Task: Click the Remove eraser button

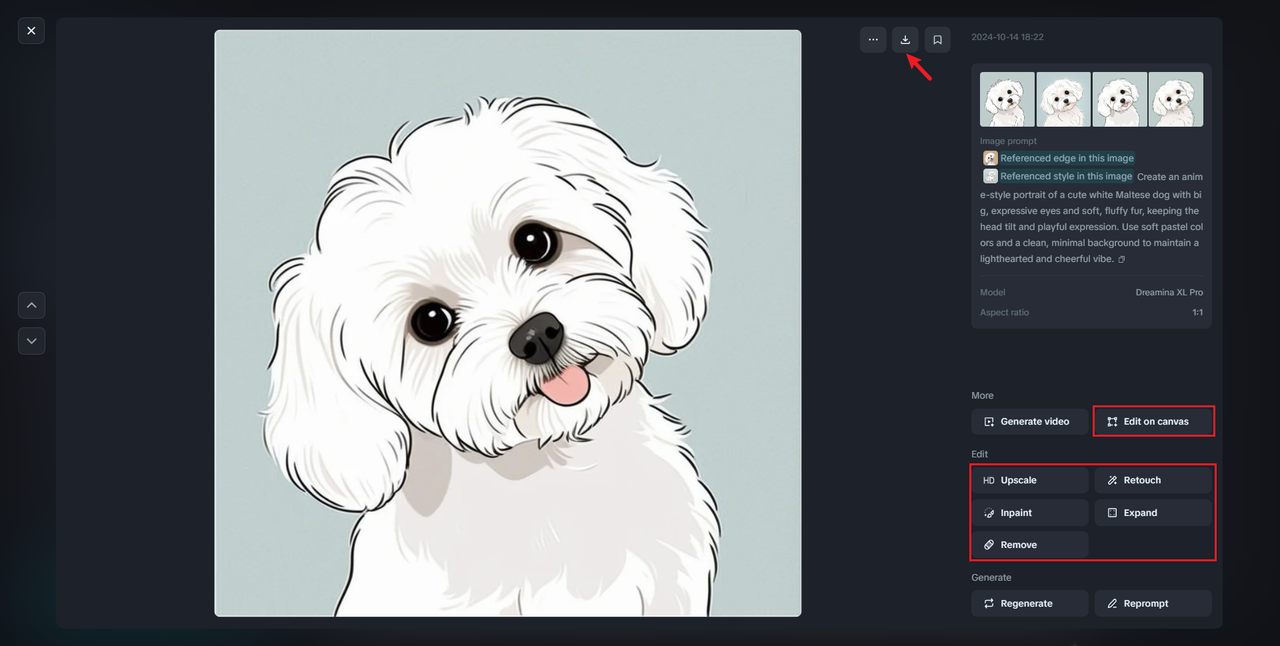Action: pyautogui.click(x=1029, y=545)
